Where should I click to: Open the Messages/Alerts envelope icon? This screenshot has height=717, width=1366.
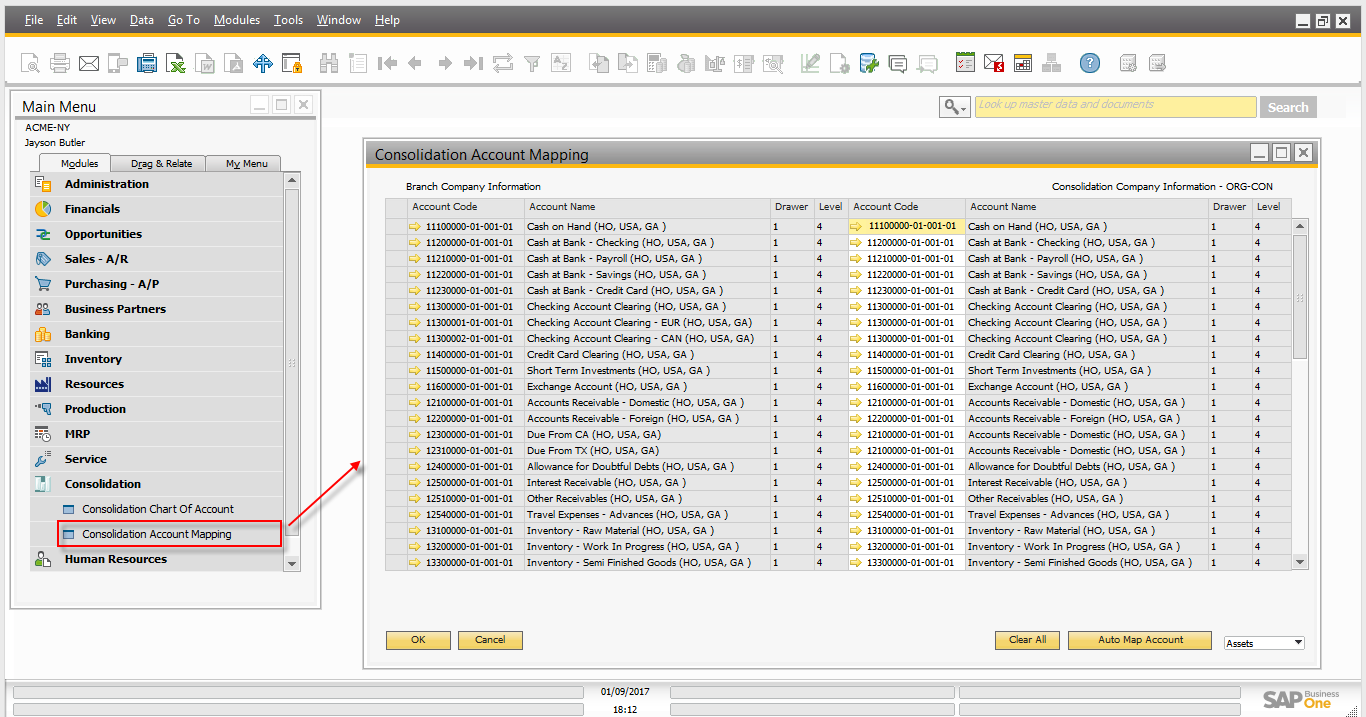(993, 64)
